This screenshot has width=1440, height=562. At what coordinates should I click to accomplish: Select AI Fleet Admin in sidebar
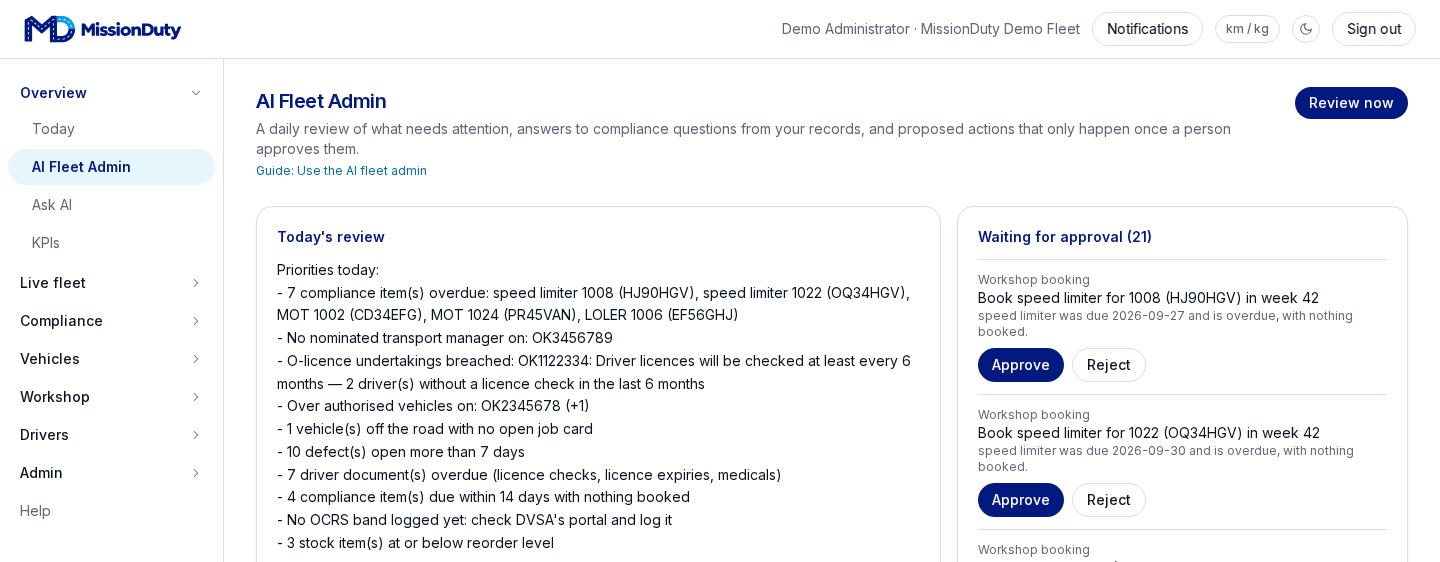(x=111, y=167)
